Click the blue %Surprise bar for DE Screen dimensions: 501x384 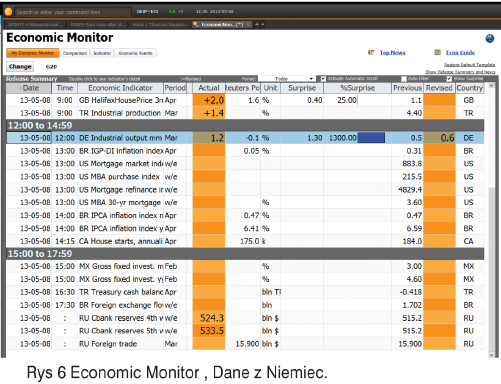(371, 138)
